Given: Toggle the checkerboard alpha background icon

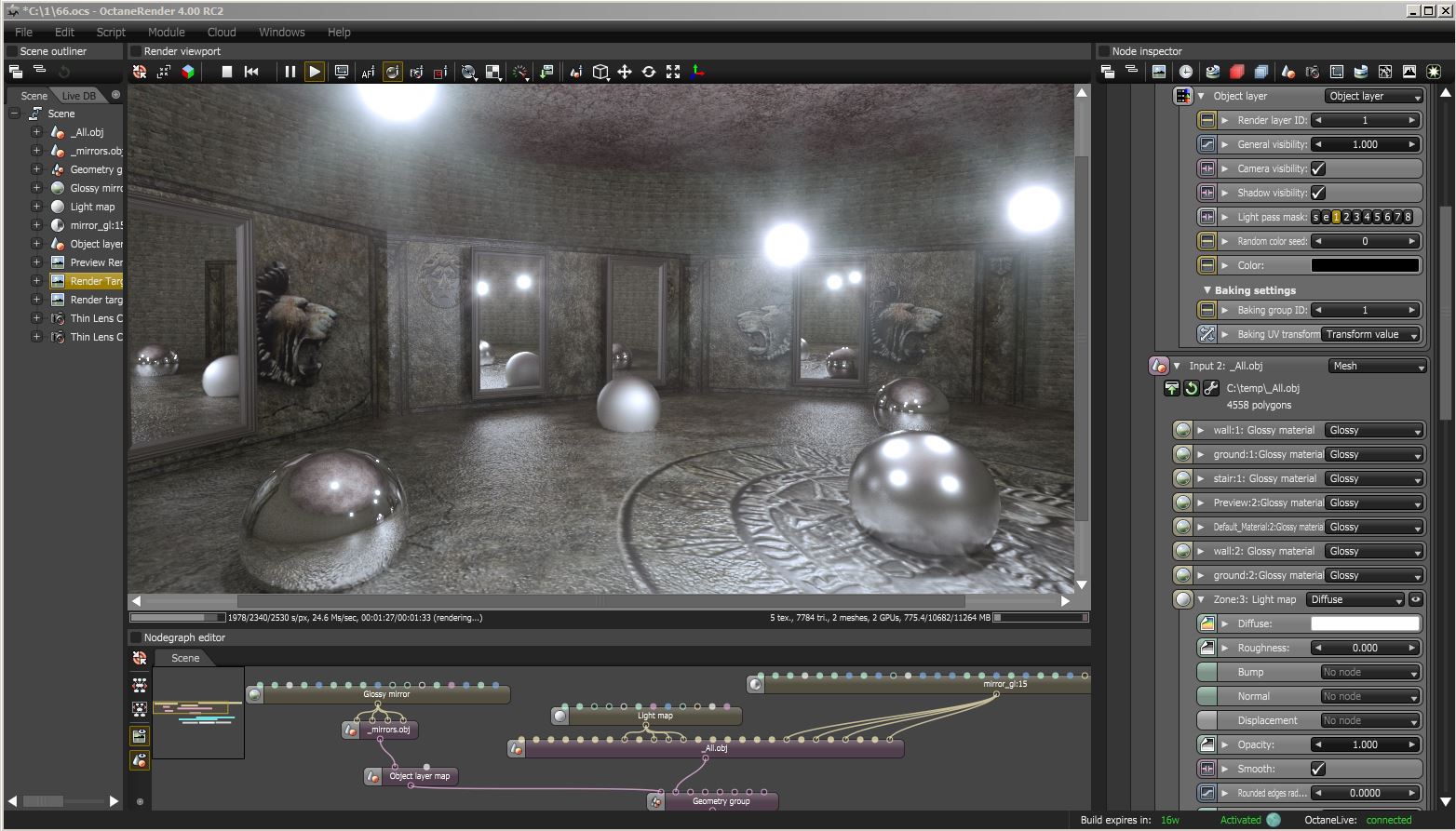Looking at the screenshot, I should pyautogui.click(x=493, y=72).
